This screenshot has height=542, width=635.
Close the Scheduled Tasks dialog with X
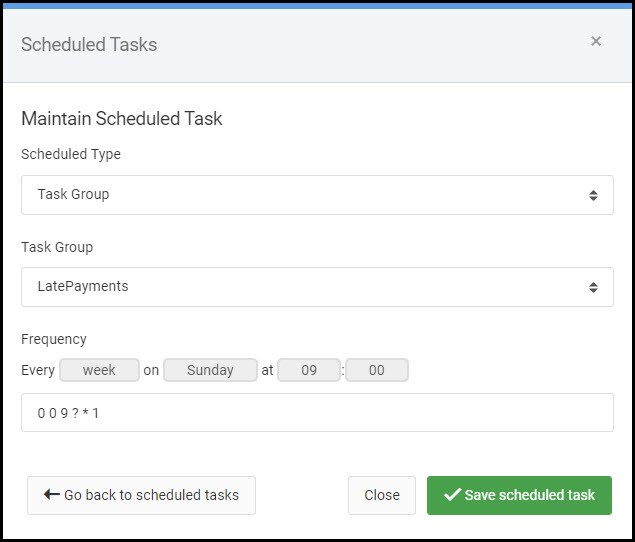tap(596, 41)
